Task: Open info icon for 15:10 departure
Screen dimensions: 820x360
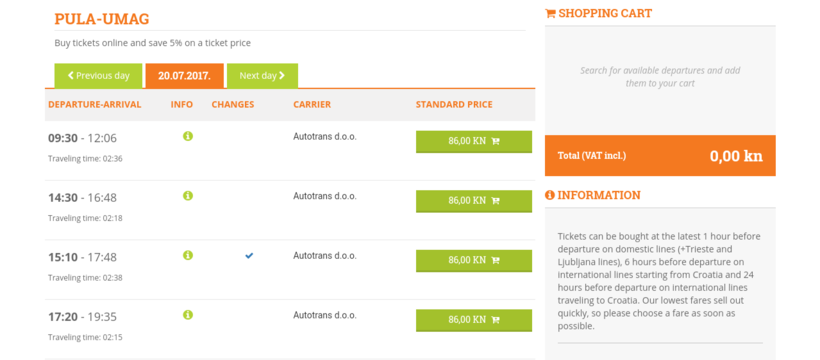Action: (x=188, y=255)
